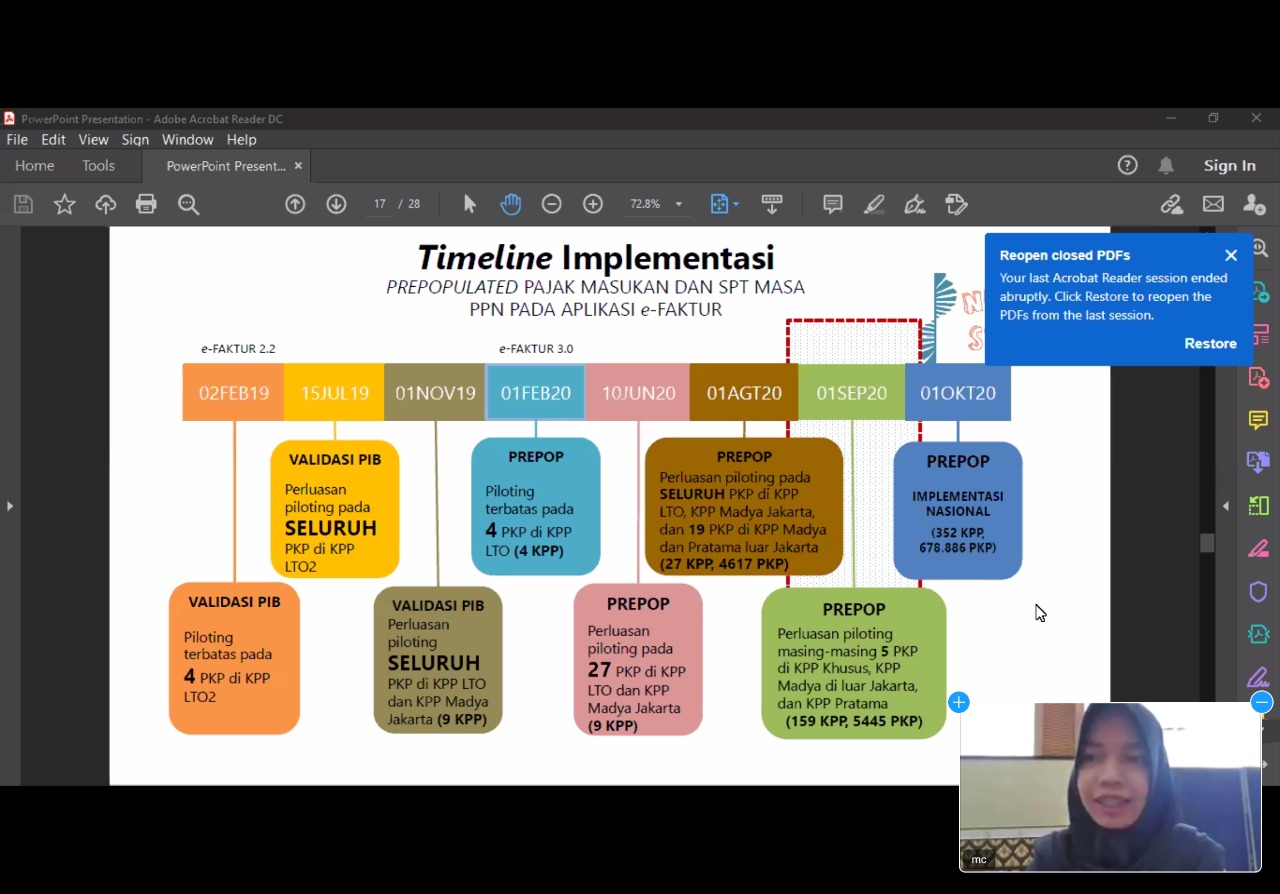The height and width of the screenshot is (894, 1280).
Task: Open the View menu
Action: tap(93, 140)
